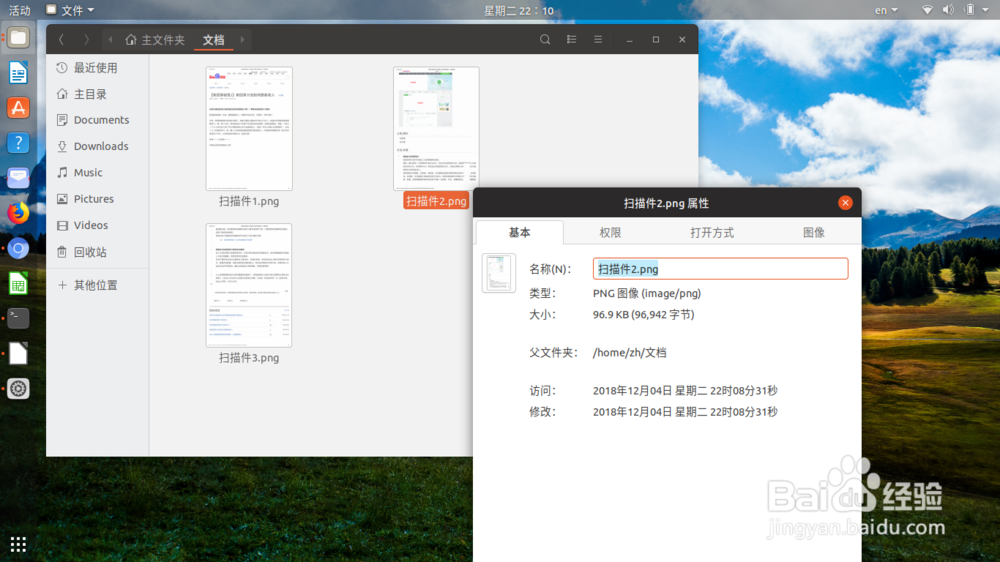Launch LibreOffice Calc from the dock
Screen dimensions: 1000x562
(18, 283)
